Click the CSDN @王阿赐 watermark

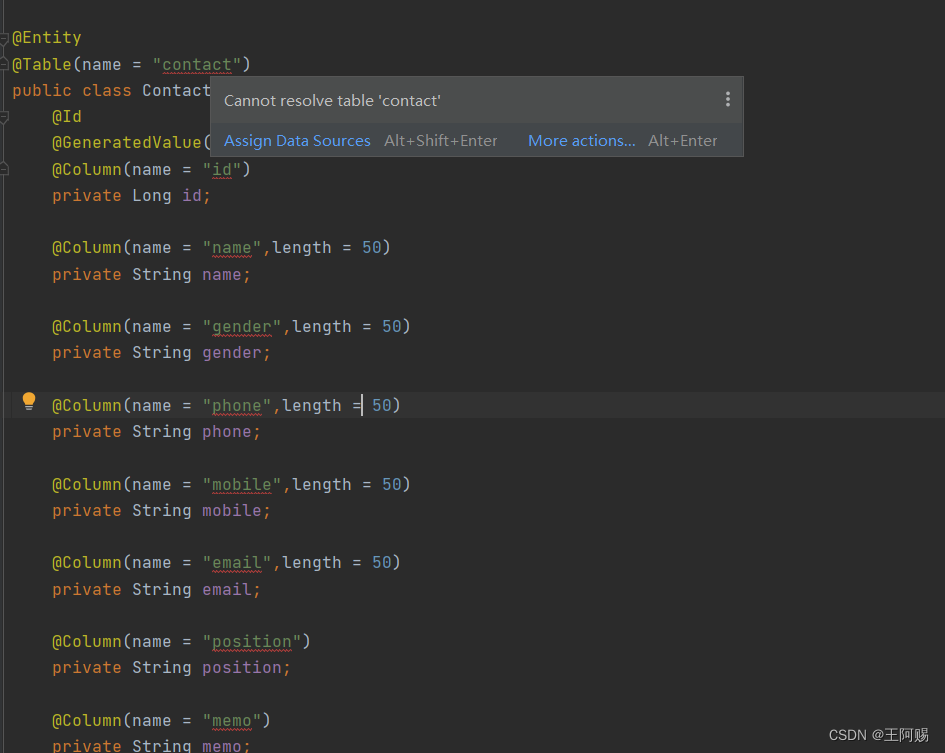coord(880,734)
